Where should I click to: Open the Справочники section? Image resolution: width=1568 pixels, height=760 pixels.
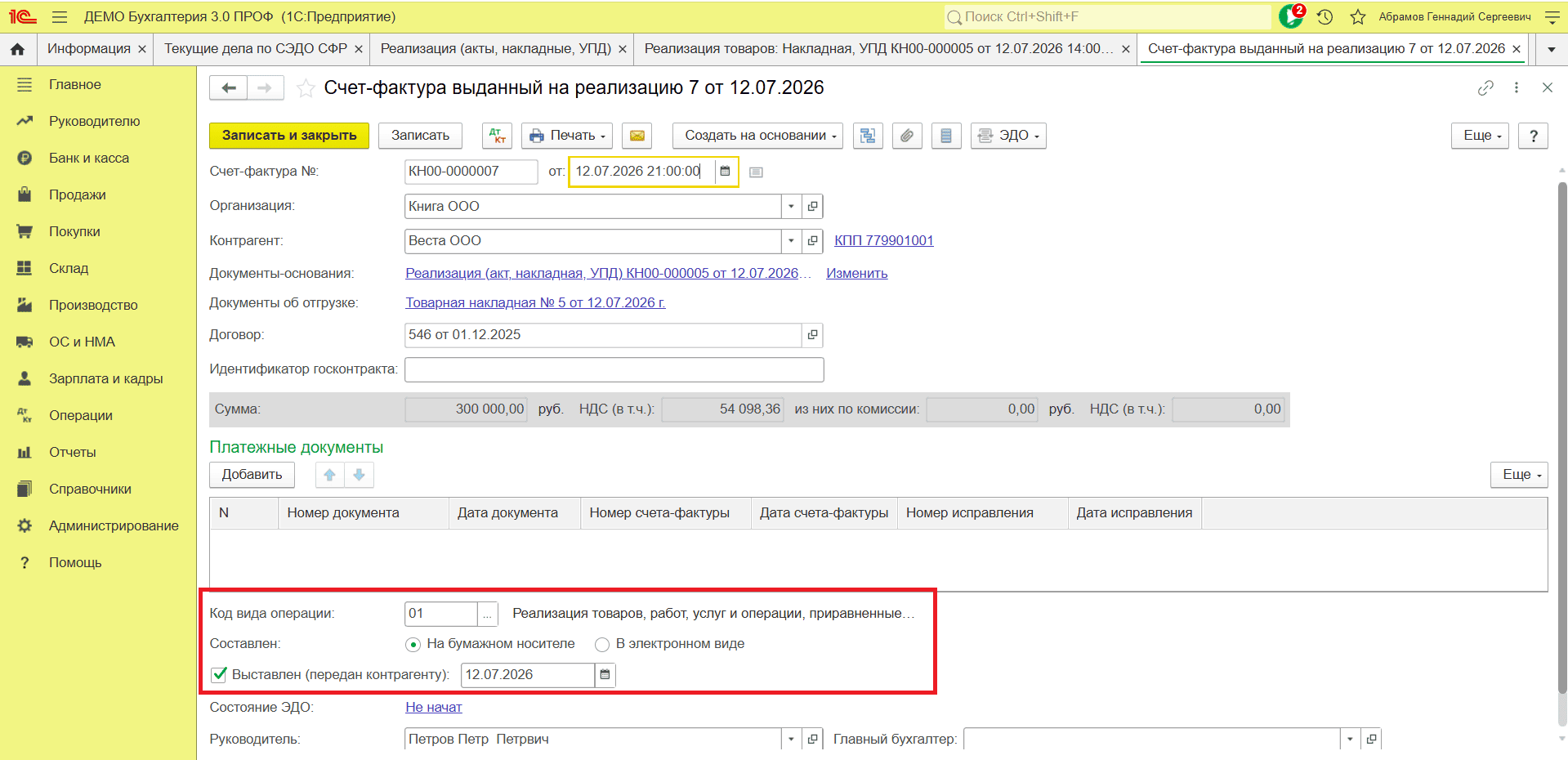(x=90, y=490)
